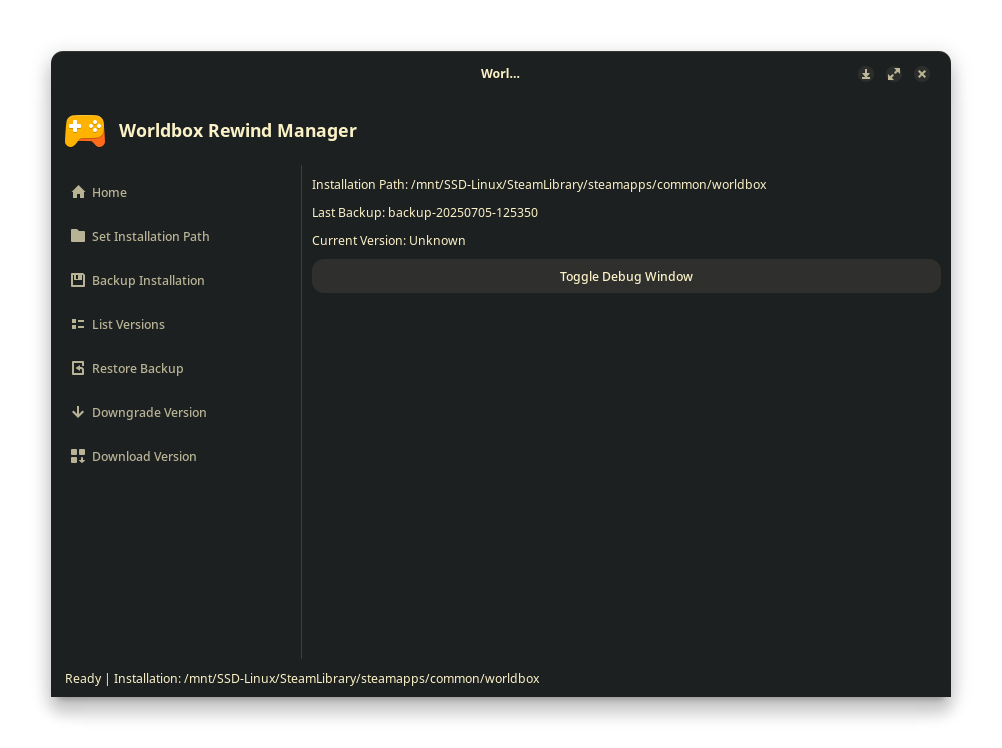Select Backup Installation label in sidebar
The width and height of the screenshot is (1002, 748).
pos(148,280)
